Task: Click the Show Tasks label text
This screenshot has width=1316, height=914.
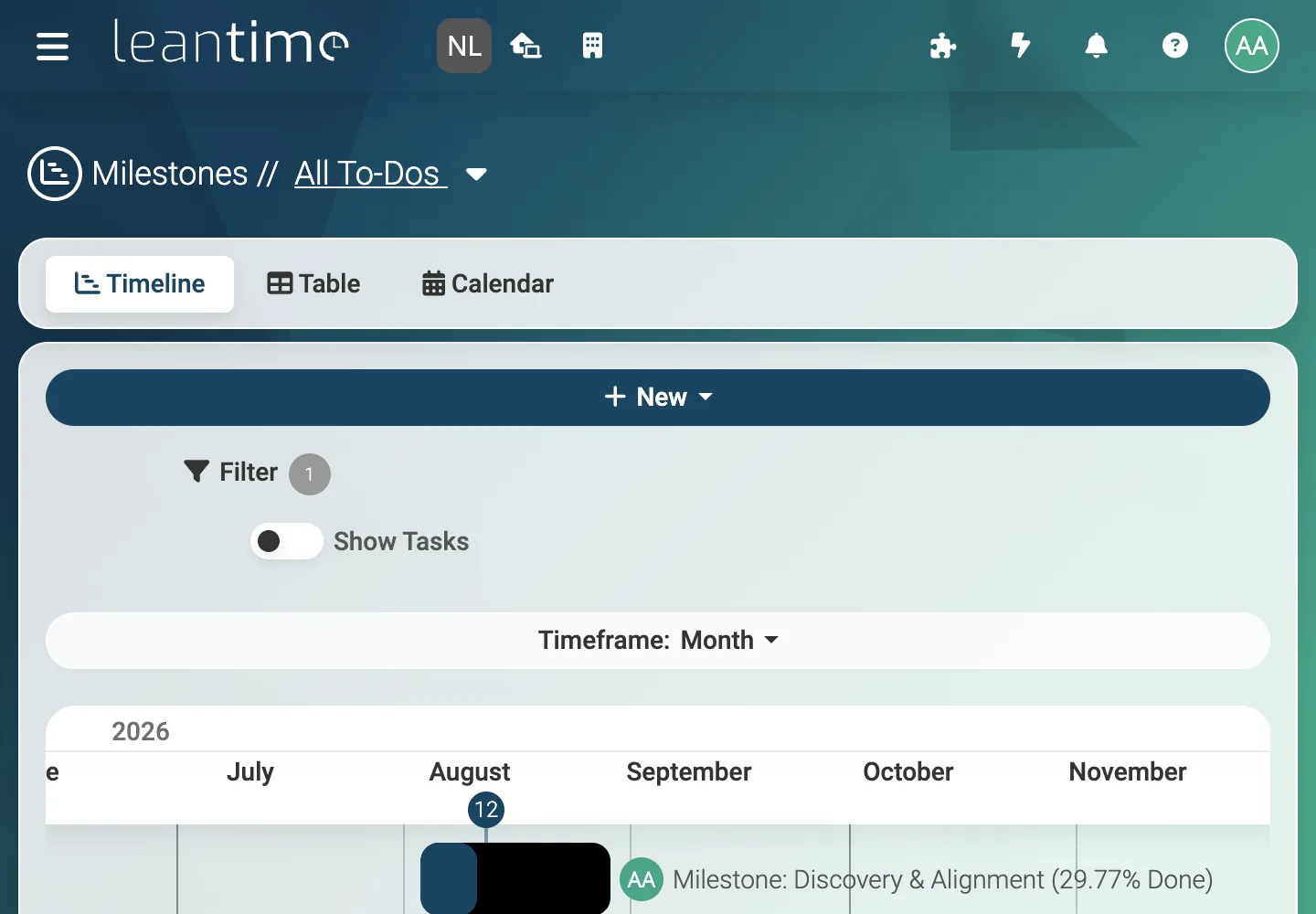Action: (401, 541)
